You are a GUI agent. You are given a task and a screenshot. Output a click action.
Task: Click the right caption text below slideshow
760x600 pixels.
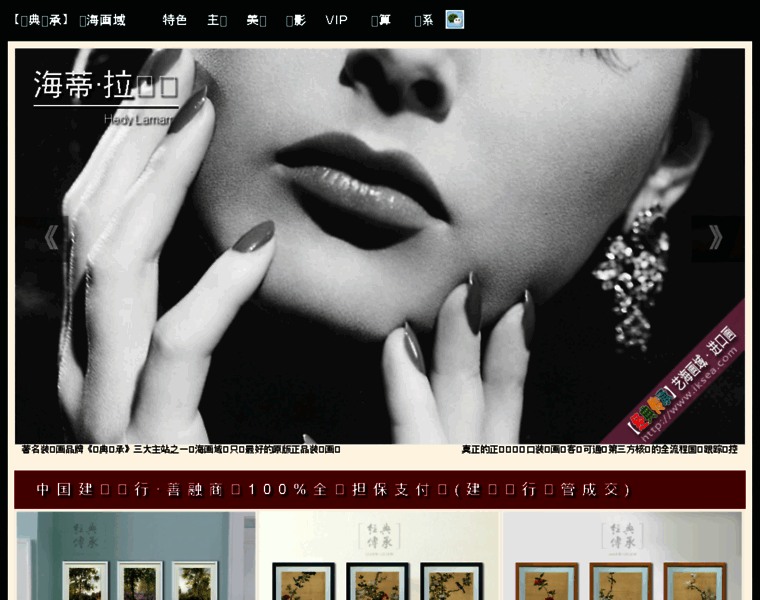click(x=600, y=449)
